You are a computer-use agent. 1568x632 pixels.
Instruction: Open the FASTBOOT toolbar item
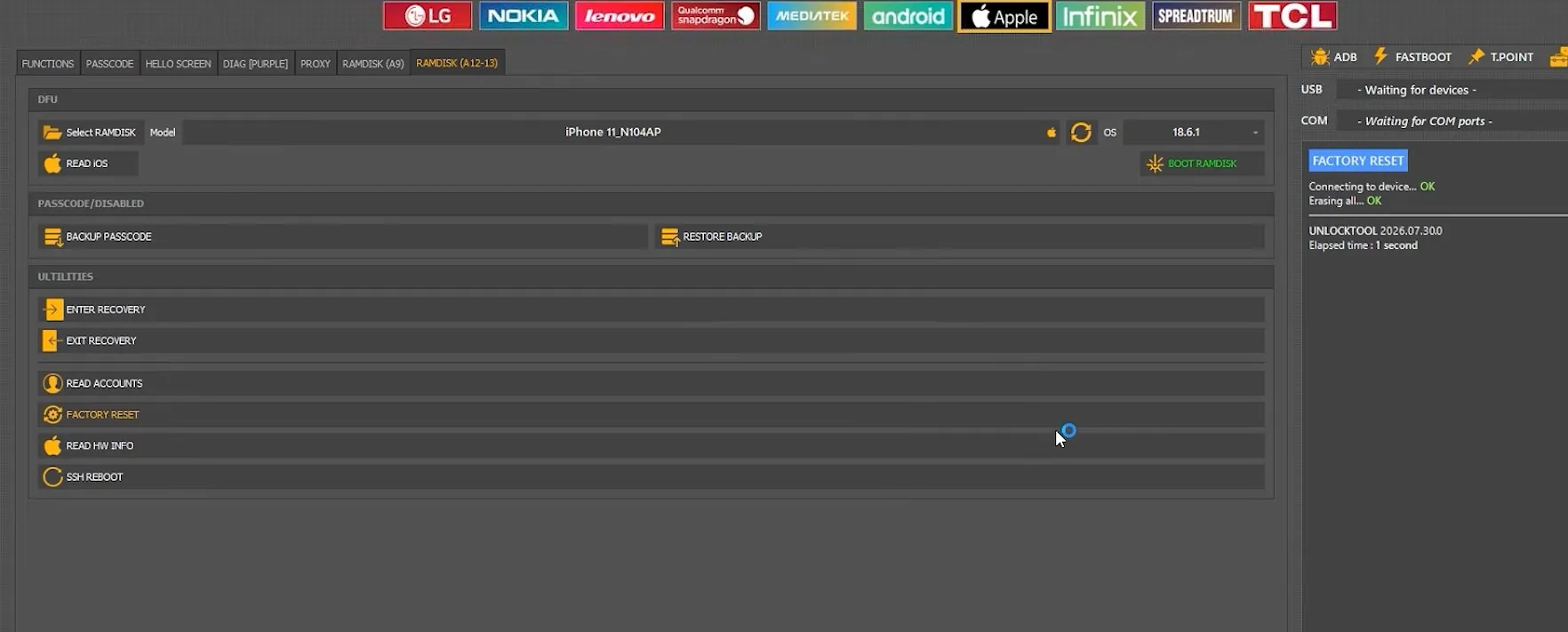1412,57
